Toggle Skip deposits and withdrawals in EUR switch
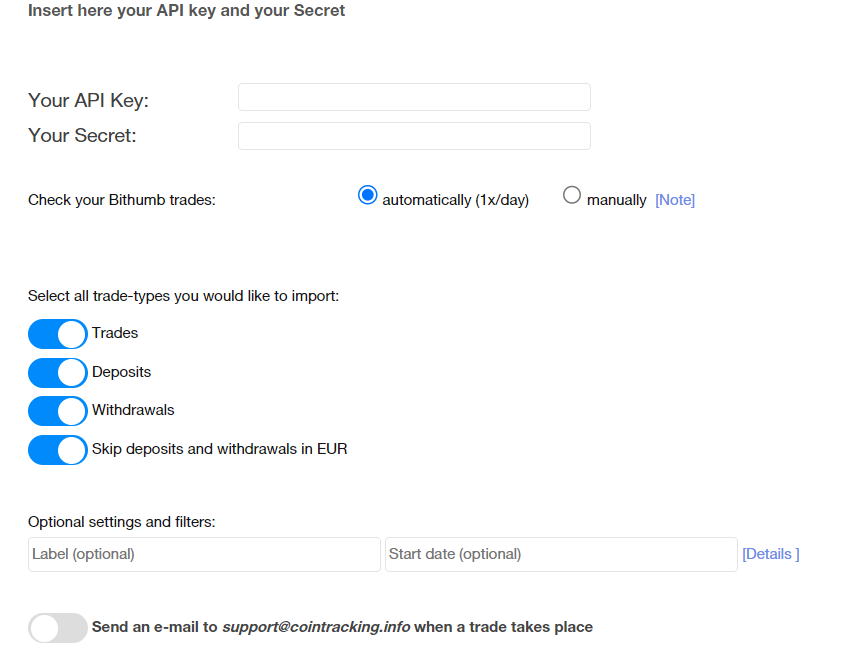The image size is (860, 657). (x=58, y=450)
